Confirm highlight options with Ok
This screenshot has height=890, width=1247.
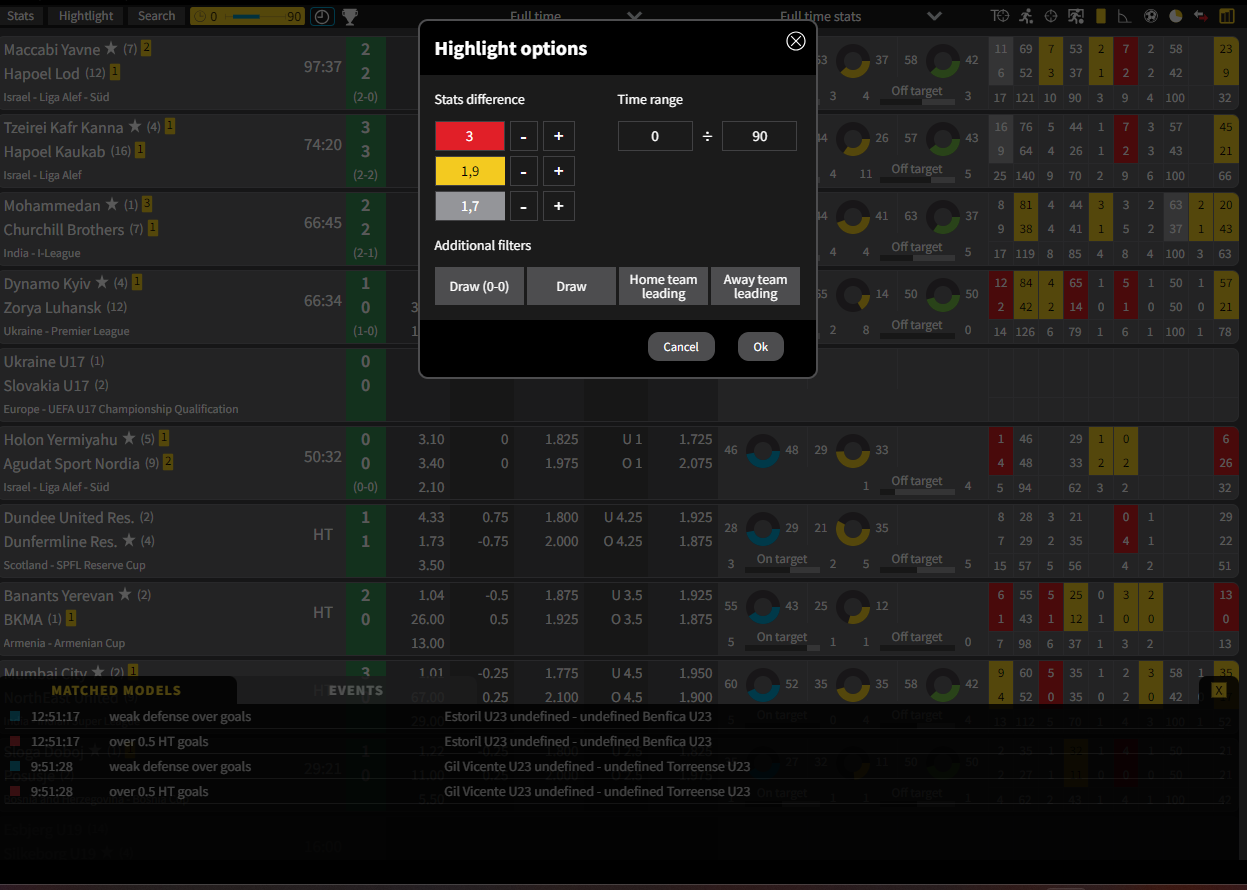(x=761, y=346)
